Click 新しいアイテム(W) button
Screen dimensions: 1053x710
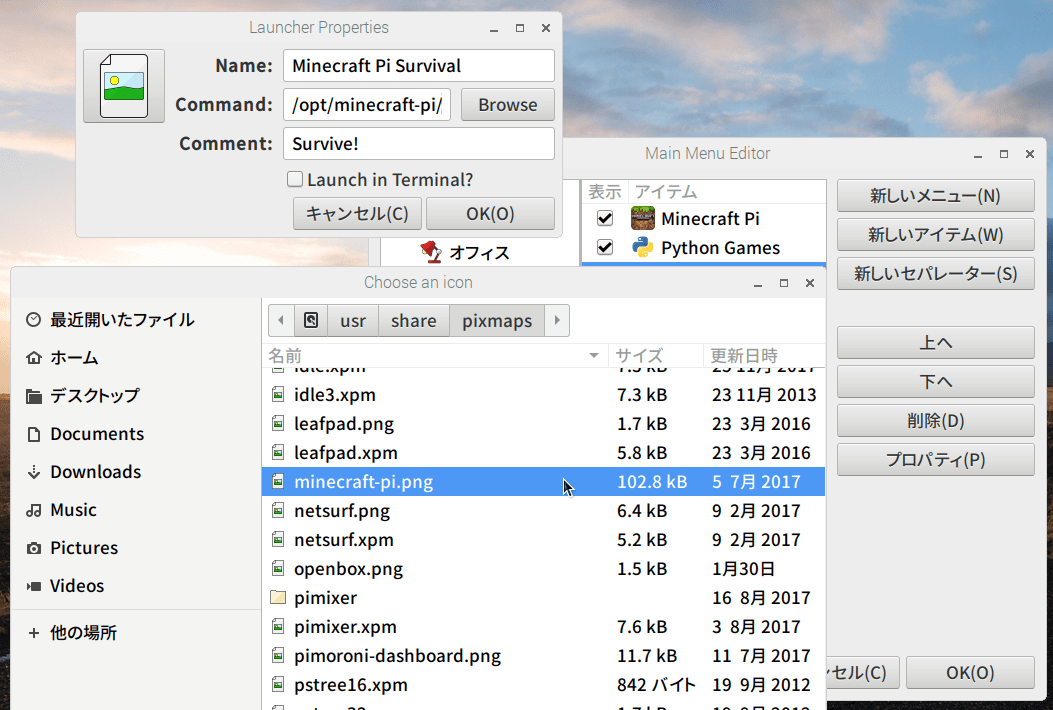click(x=935, y=234)
